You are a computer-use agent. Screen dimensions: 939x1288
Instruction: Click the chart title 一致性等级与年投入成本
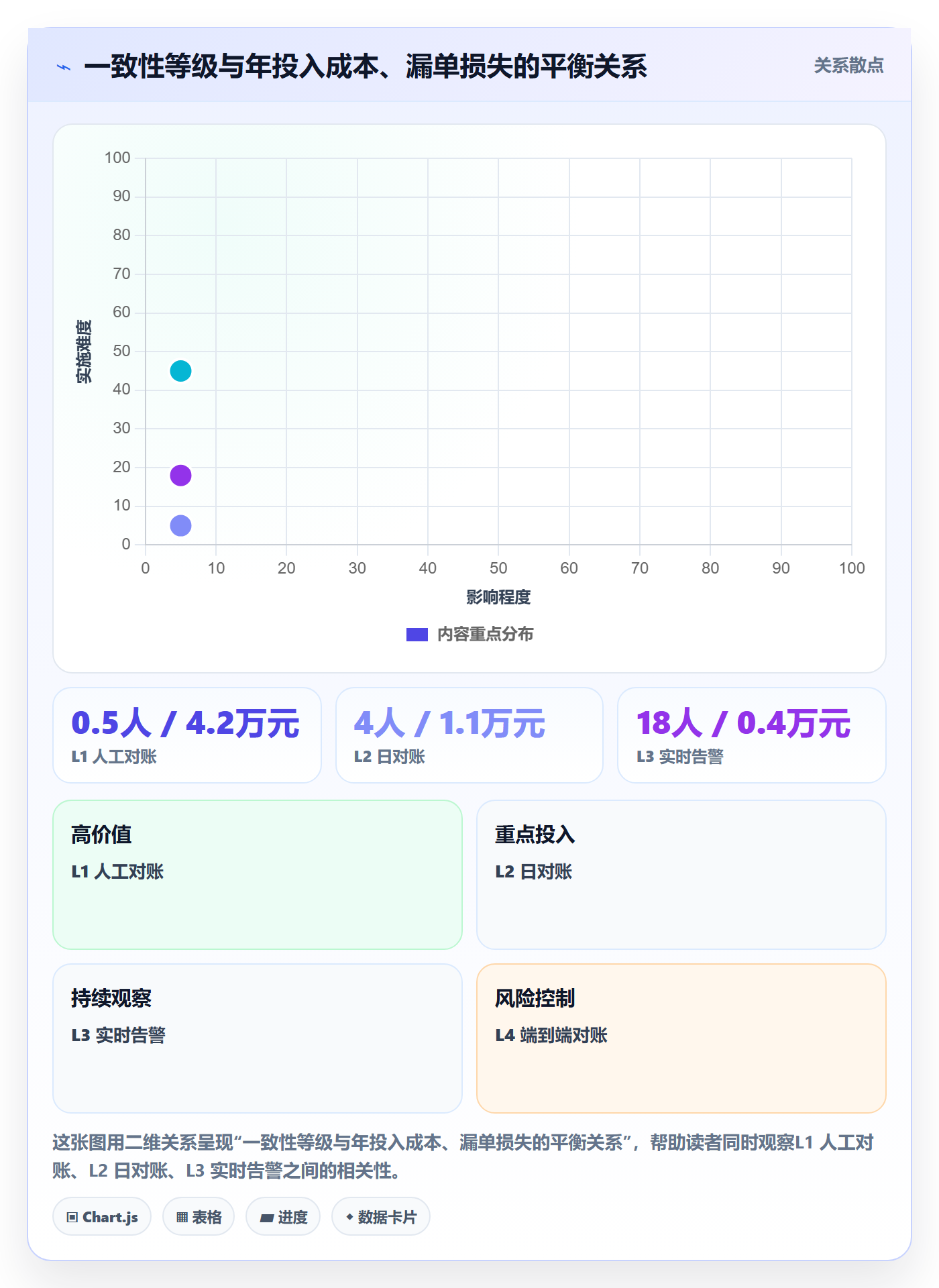coord(366,66)
